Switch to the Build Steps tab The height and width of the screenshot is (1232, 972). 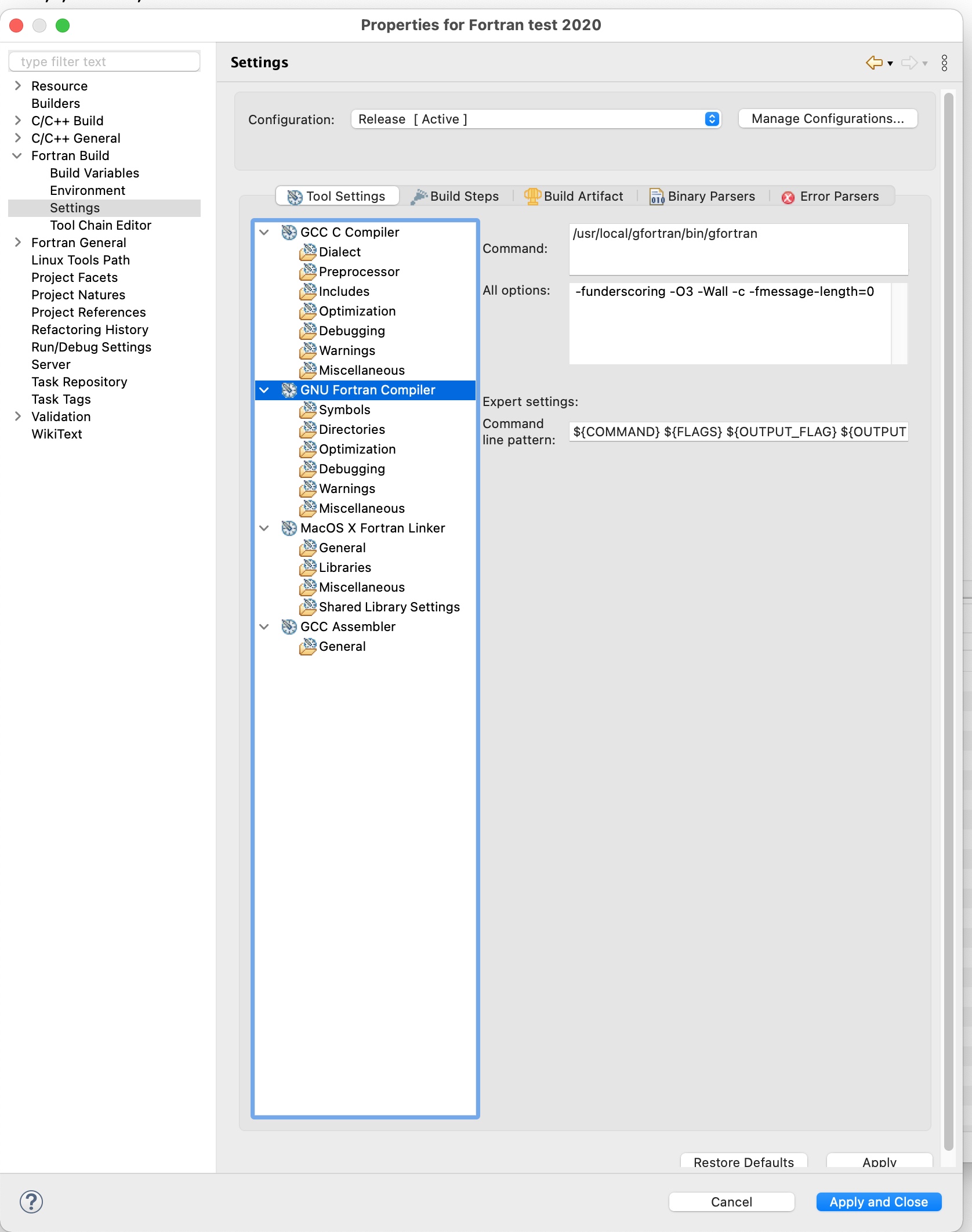[455, 196]
